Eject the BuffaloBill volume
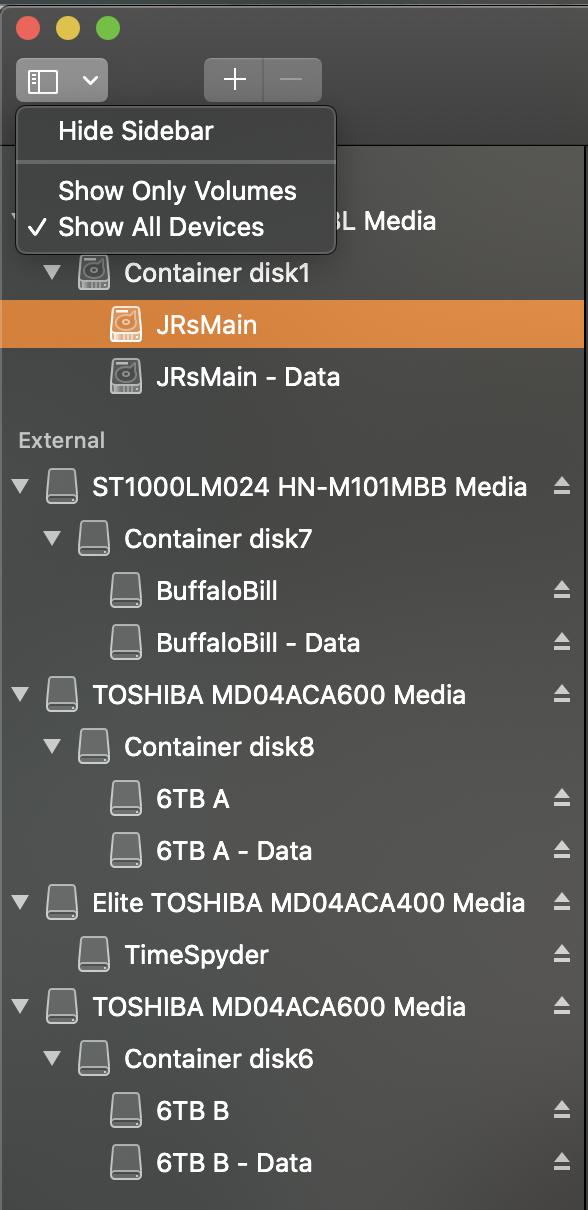Image resolution: width=588 pixels, height=1210 pixels. (x=562, y=591)
